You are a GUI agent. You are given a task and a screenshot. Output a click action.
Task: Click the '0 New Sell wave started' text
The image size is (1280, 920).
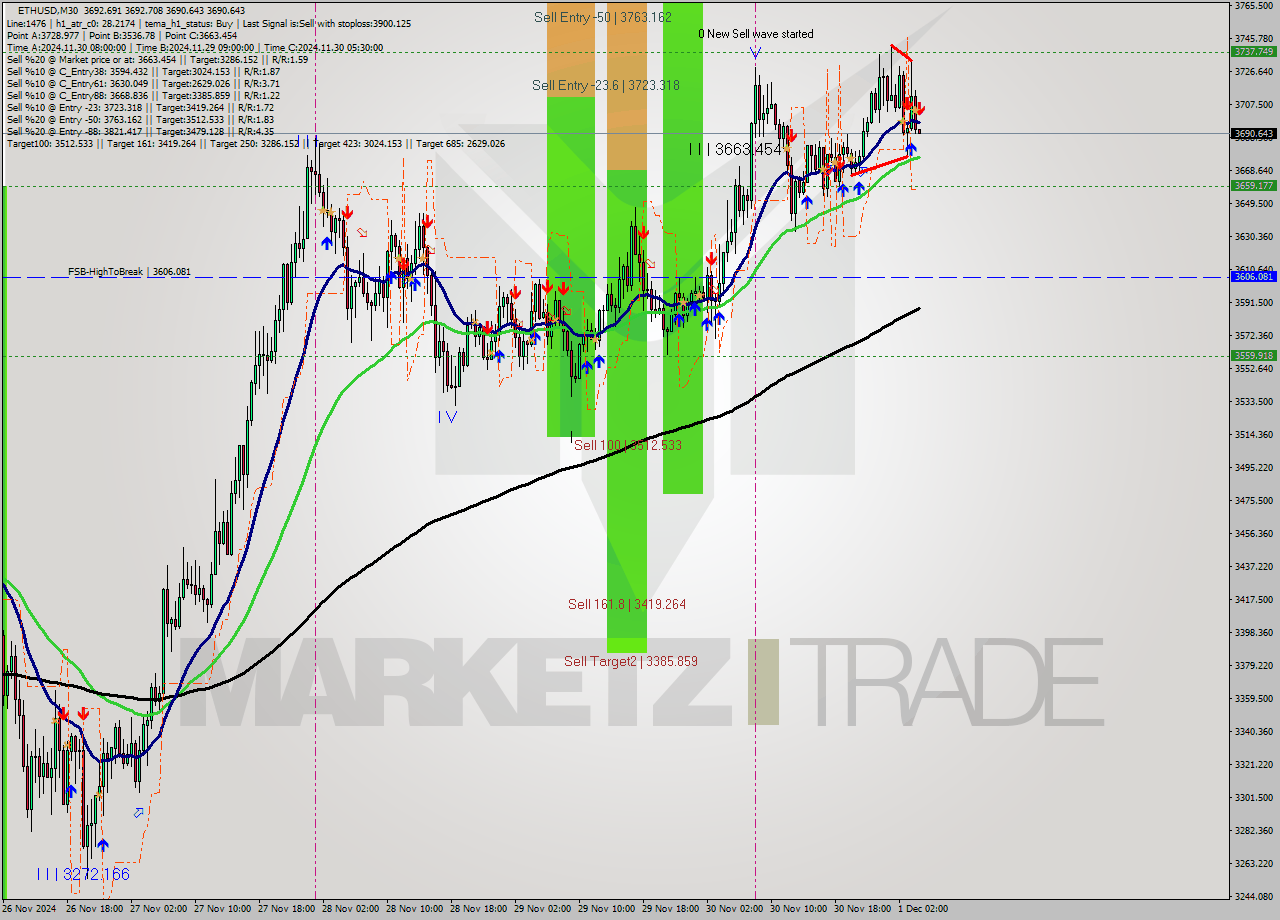[756, 34]
